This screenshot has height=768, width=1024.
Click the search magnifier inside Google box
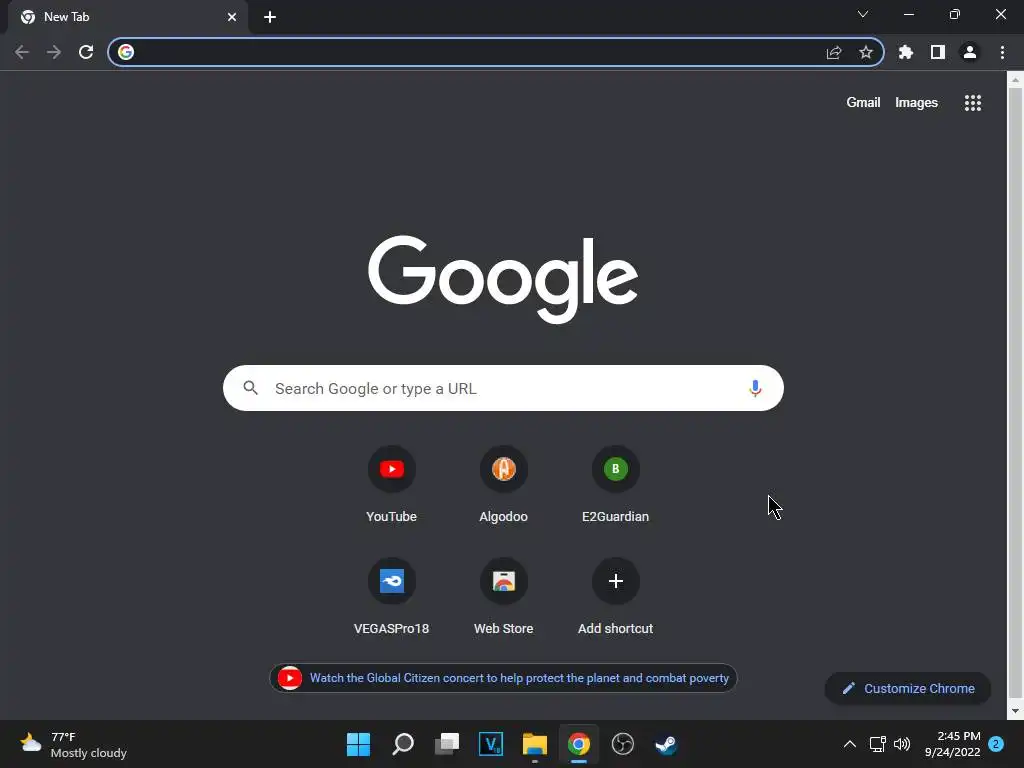pyautogui.click(x=251, y=389)
